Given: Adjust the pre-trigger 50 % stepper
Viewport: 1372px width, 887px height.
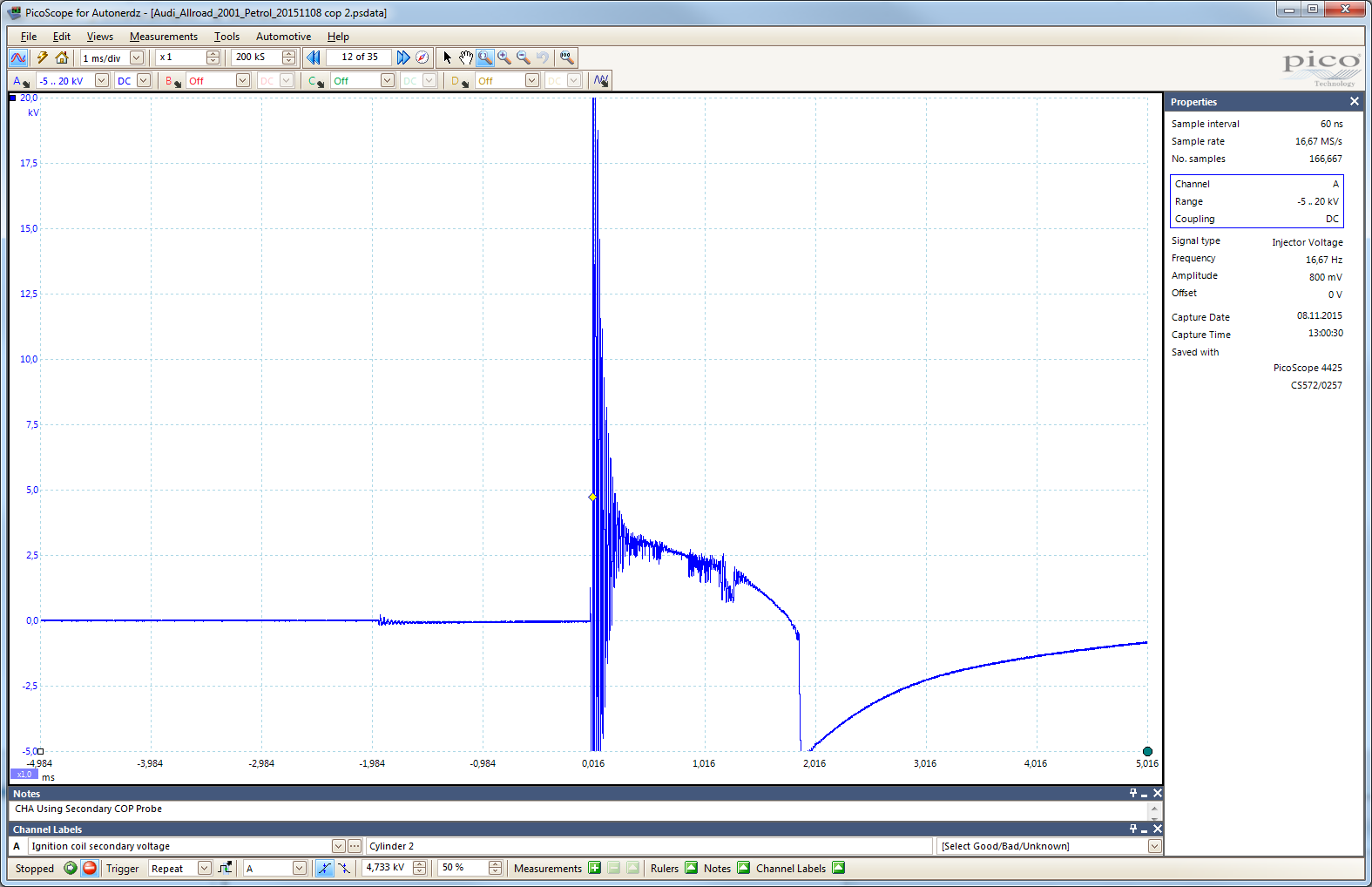Looking at the screenshot, I should pos(496,868).
